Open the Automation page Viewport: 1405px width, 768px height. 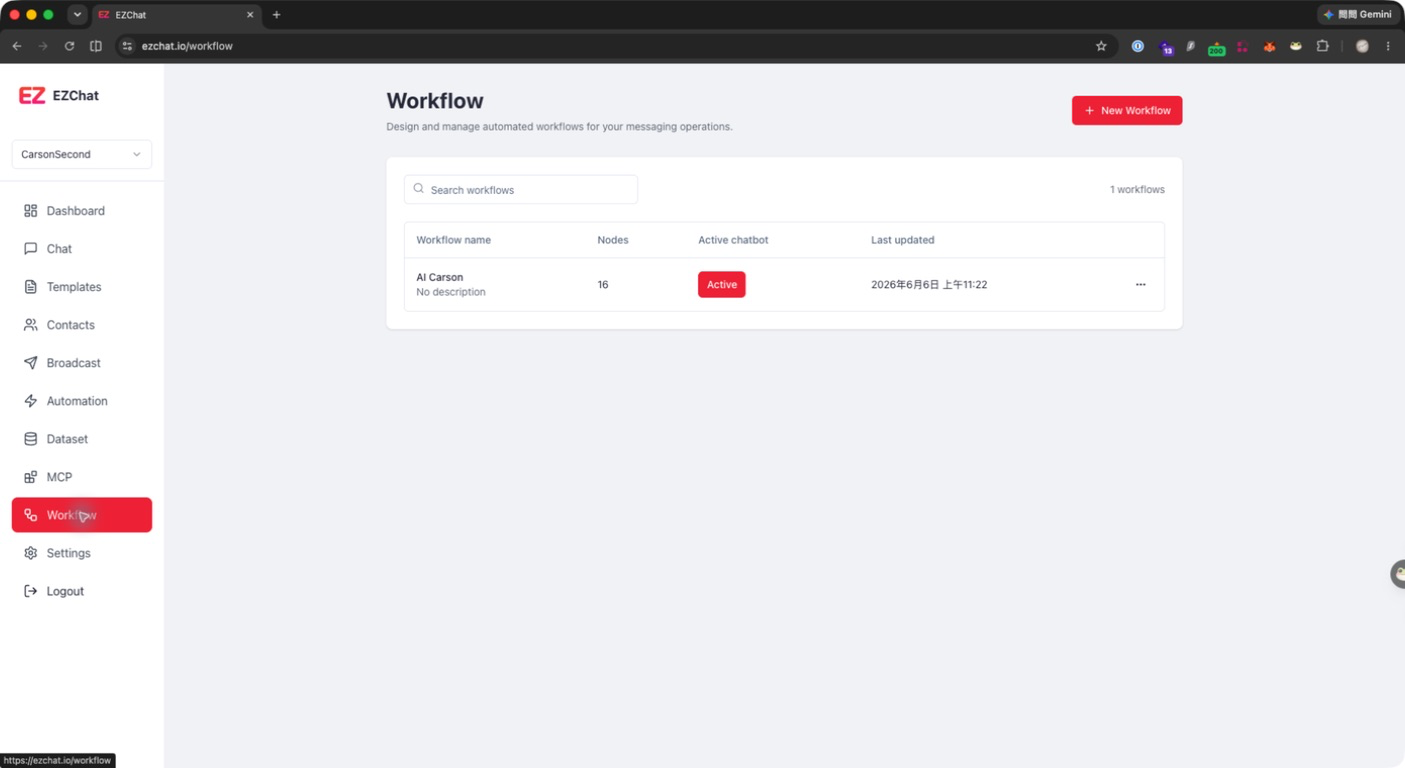point(81,401)
